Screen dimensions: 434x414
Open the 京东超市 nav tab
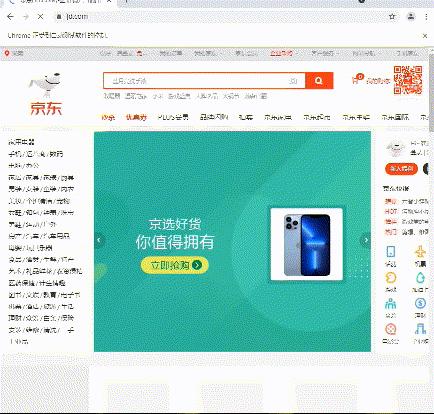point(317,117)
